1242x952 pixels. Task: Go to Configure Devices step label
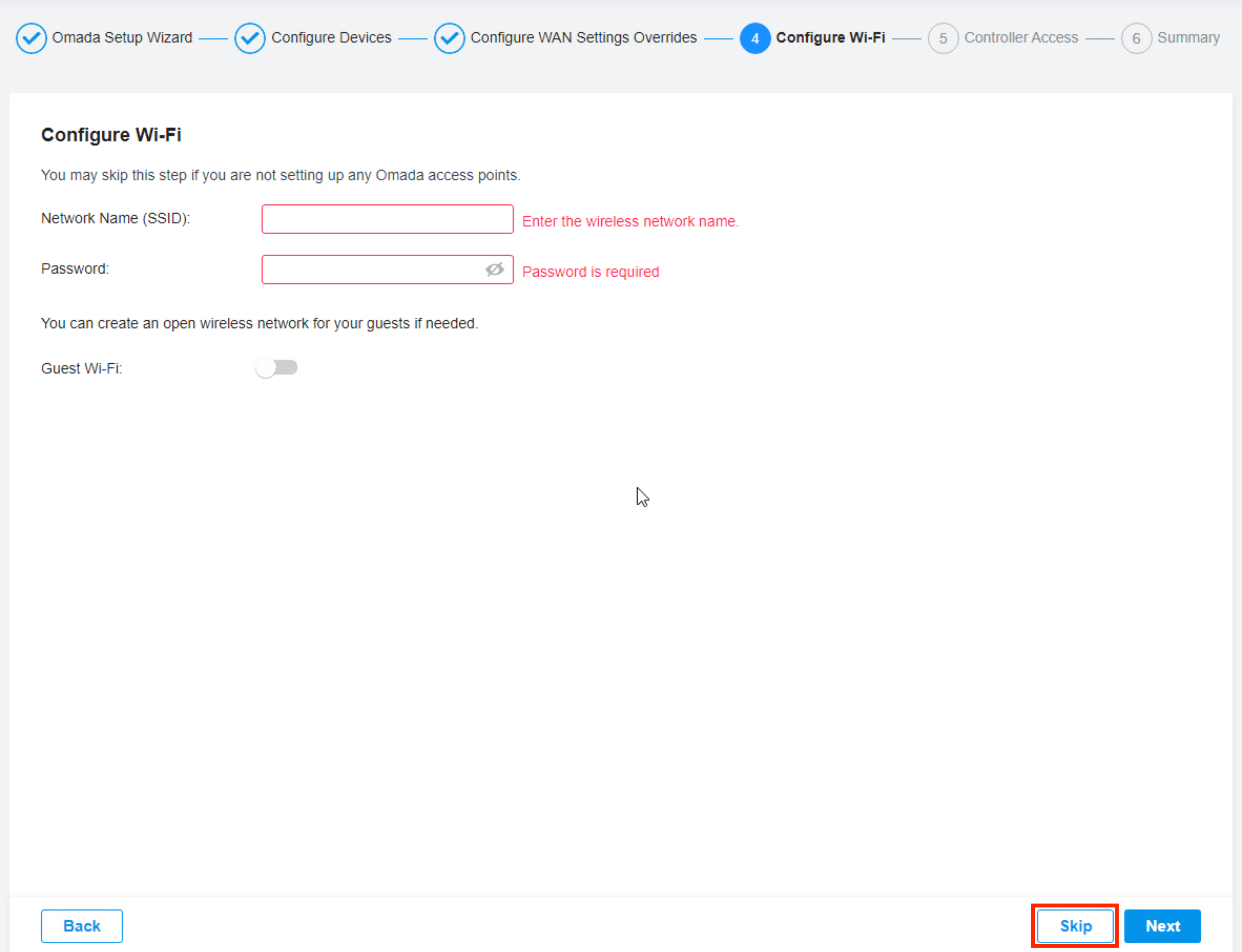(x=331, y=37)
